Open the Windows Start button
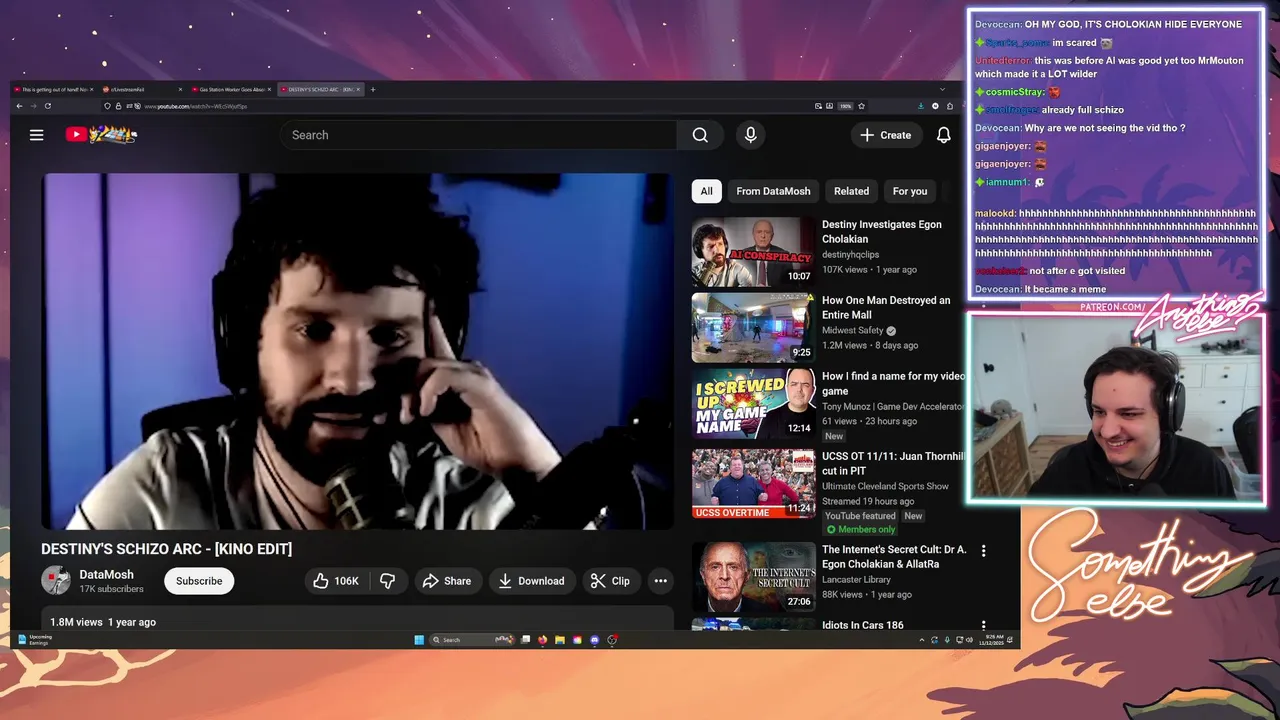This screenshot has width=1280, height=720. coord(419,640)
